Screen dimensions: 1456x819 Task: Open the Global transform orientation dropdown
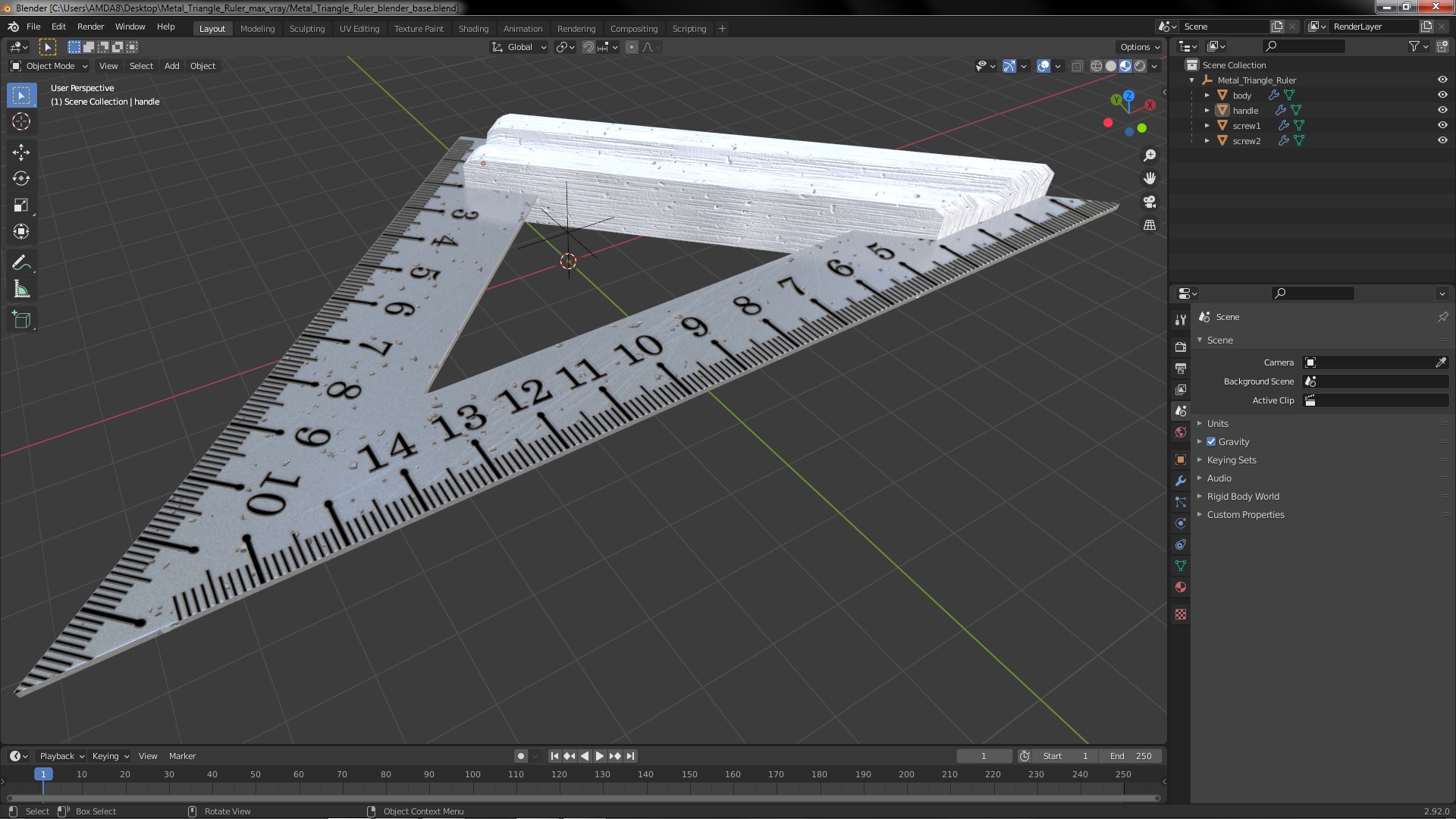(x=519, y=47)
